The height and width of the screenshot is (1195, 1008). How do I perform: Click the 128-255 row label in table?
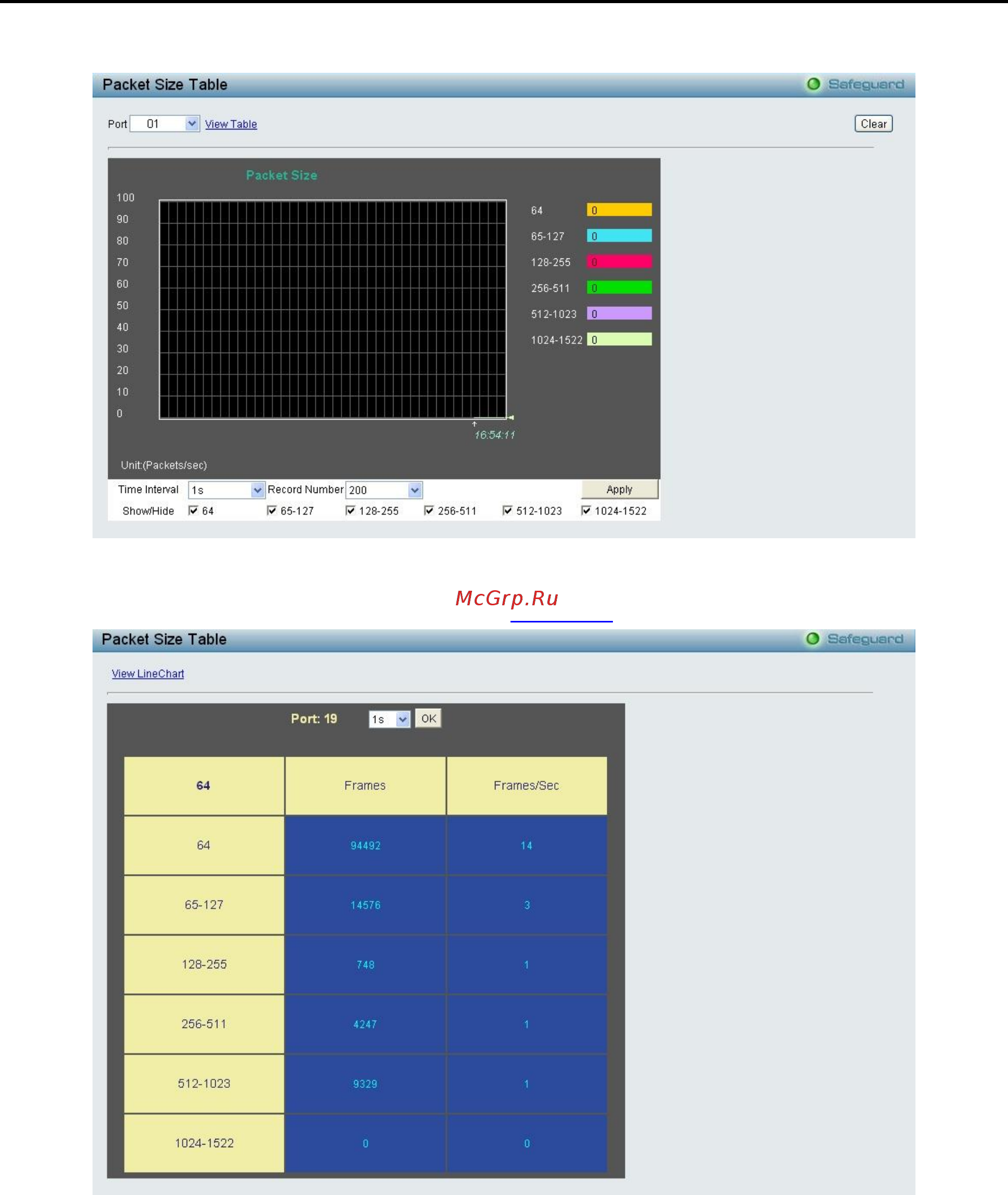tap(203, 965)
